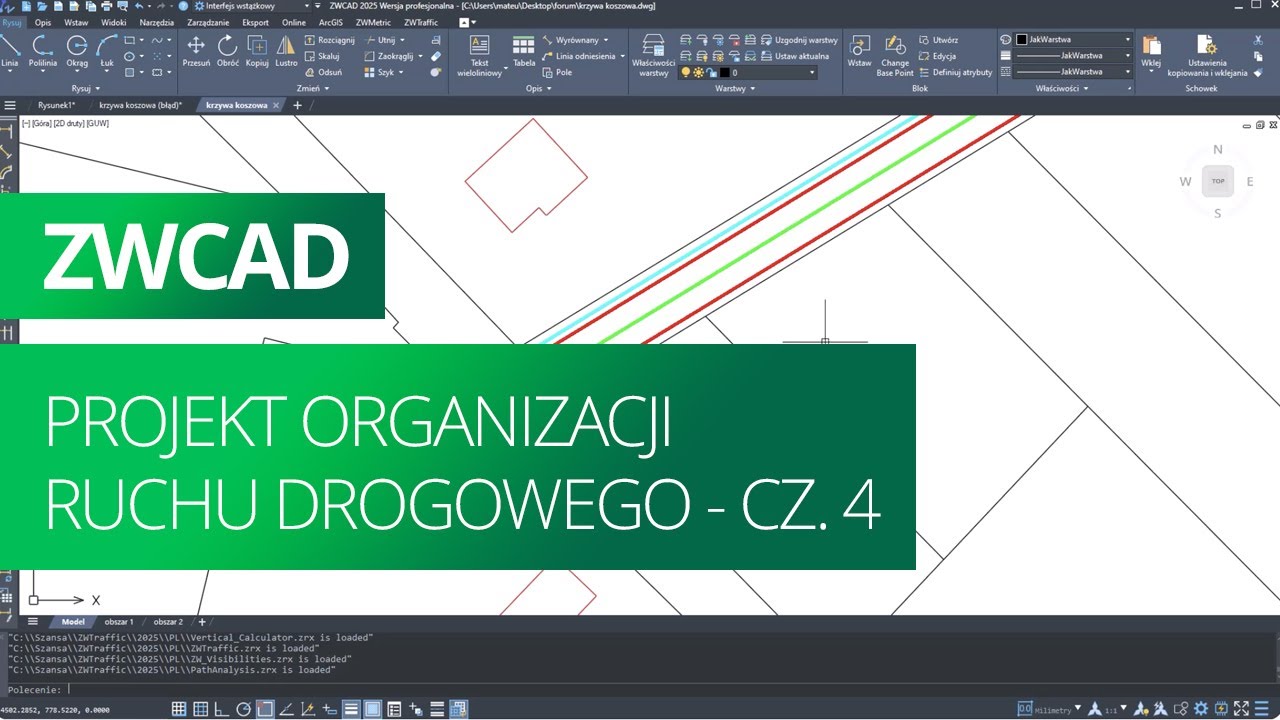Viewport: 1280px width, 720px height.
Task: Open the JakWarstwa color dropdown
Action: coord(1128,40)
